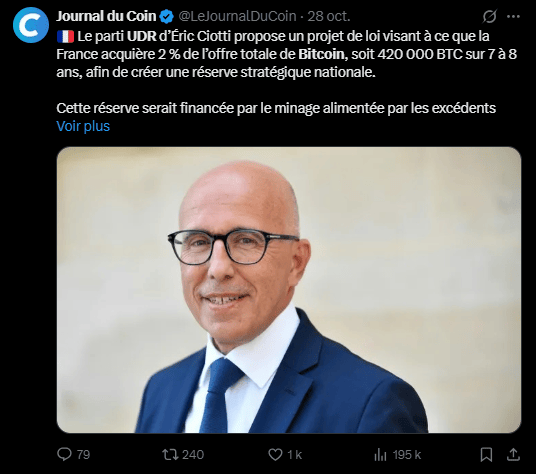Click the 79 replies count

pyautogui.click(x=83, y=455)
